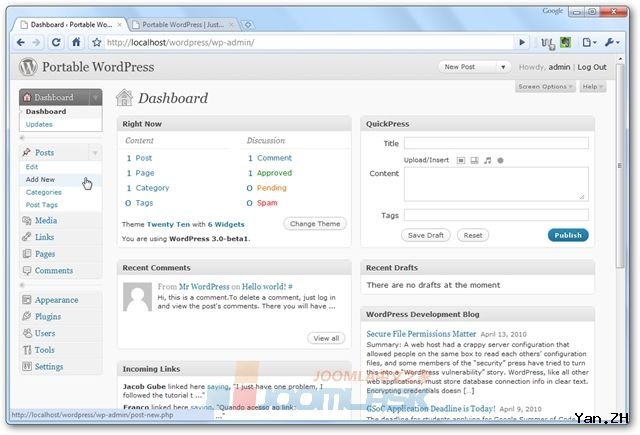Click into the QuickPress Title field

point(496,143)
